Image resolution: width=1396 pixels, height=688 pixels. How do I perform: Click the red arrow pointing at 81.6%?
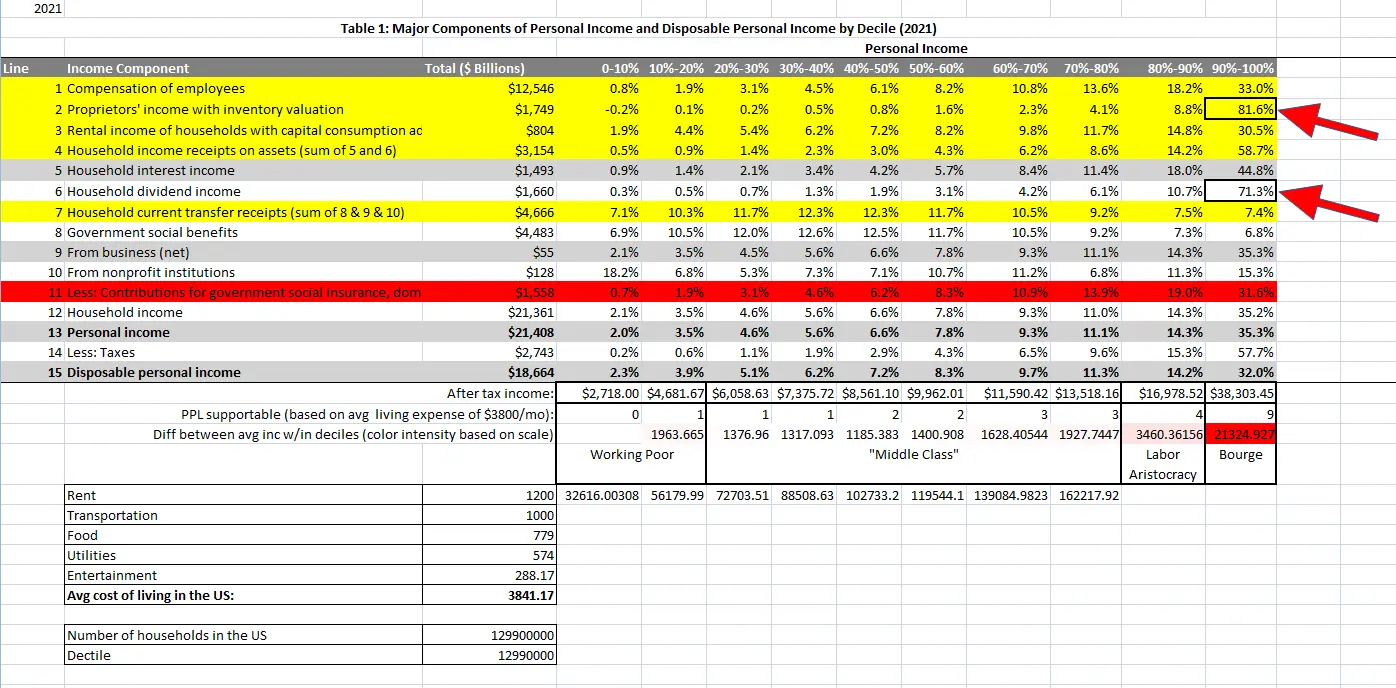coord(1328,123)
